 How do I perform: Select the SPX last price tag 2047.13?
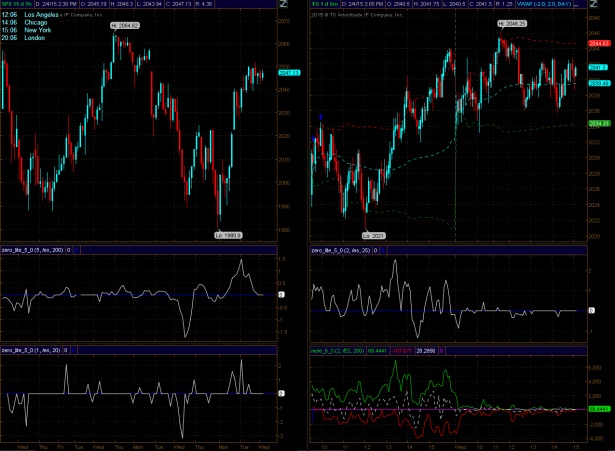(289, 73)
